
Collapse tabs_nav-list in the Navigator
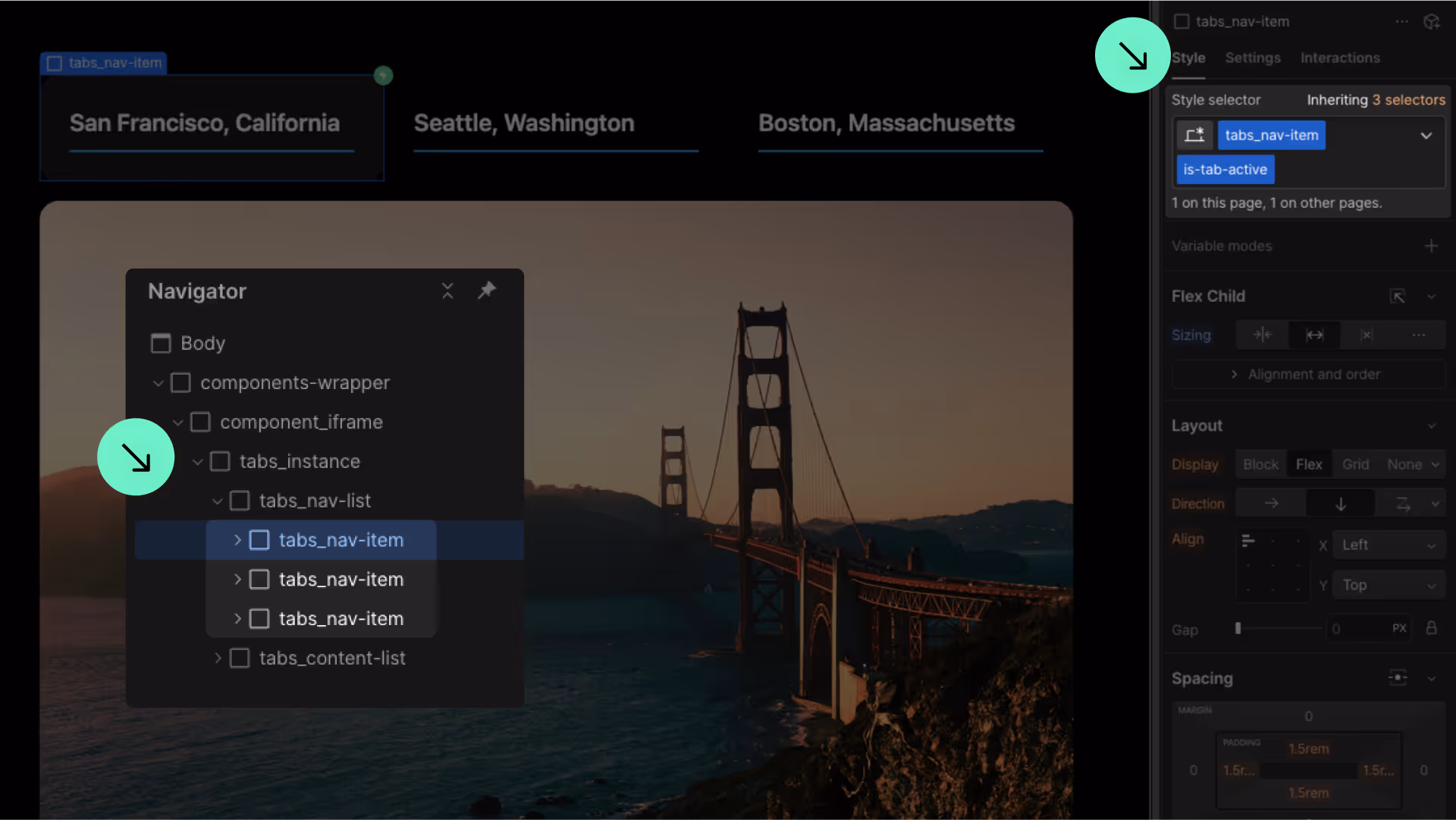(x=218, y=501)
